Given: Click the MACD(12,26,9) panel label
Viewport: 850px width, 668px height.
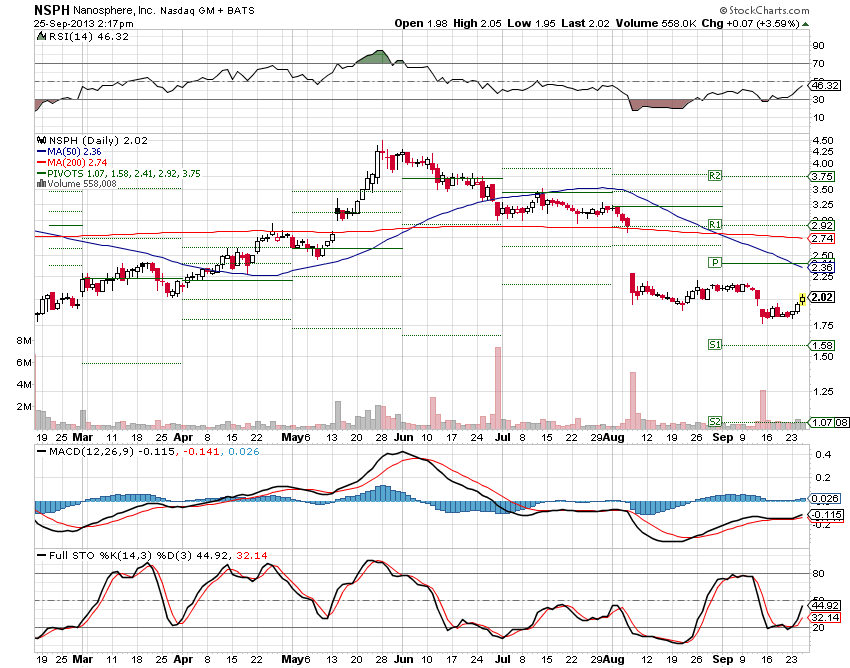Looking at the screenshot, I should pos(85,452).
